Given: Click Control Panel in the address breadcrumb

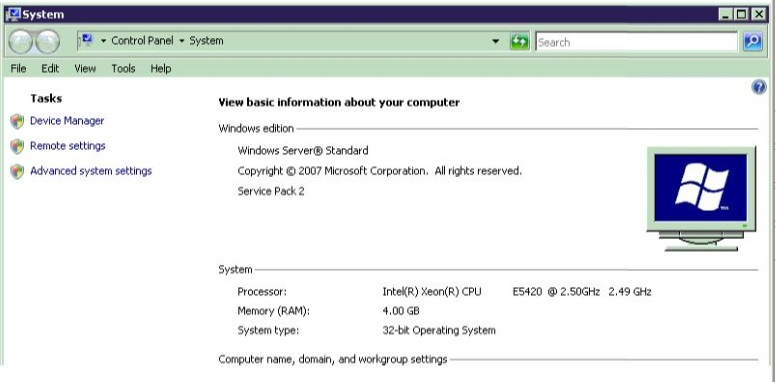Looking at the screenshot, I should pos(143,41).
